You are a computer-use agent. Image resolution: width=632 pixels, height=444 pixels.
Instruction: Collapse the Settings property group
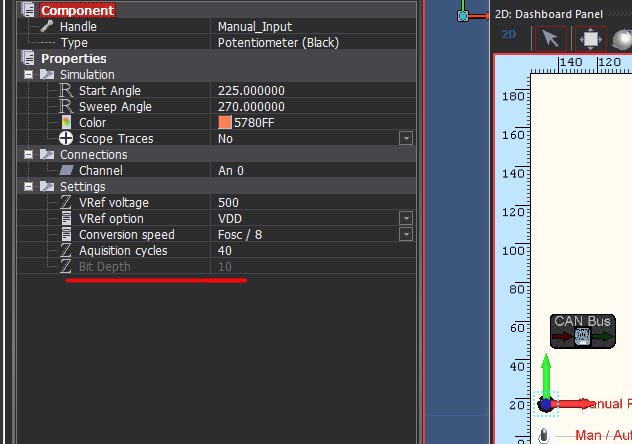pyautogui.click(x=28, y=186)
